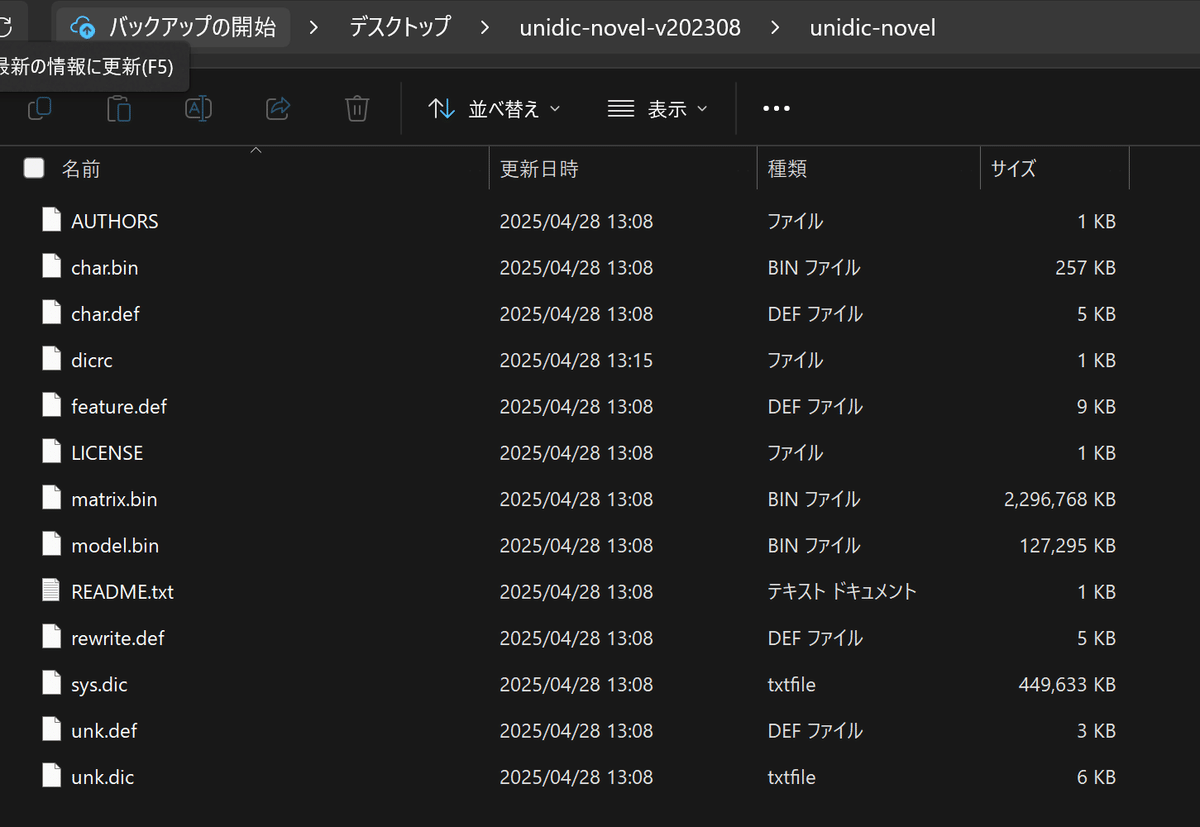The image size is (1200, 827).
Task: Expand chevron after デスクトップ breadcrumb
Action: pos(485,27)
